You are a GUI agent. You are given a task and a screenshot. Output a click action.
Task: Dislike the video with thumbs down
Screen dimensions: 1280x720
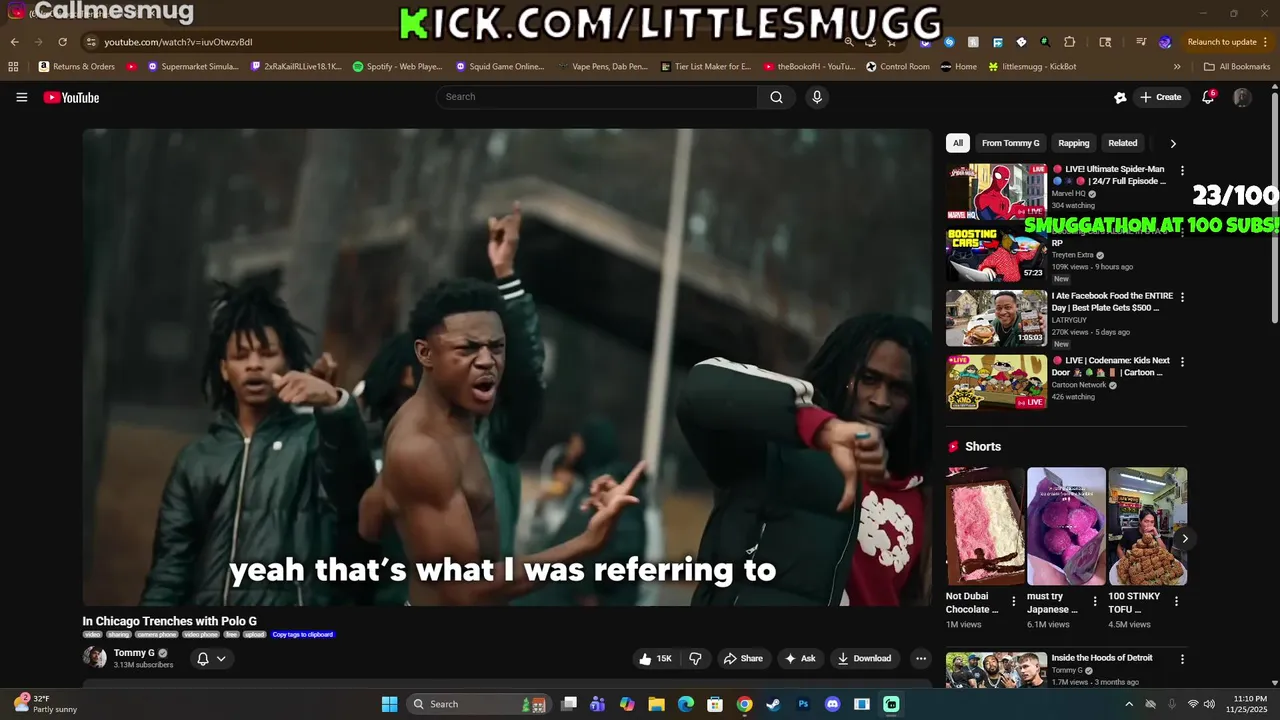click(695, 658)
